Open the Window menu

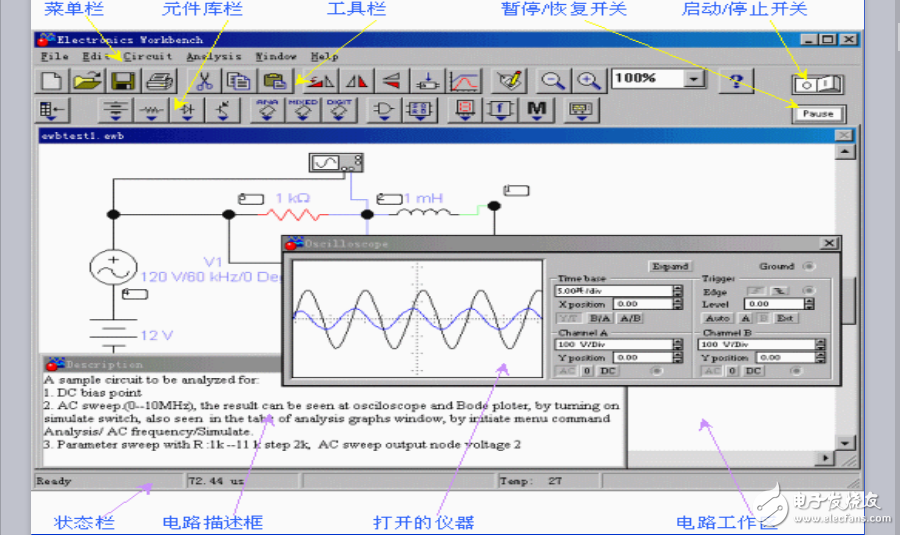pyautogui.click(x=276, y=56)
